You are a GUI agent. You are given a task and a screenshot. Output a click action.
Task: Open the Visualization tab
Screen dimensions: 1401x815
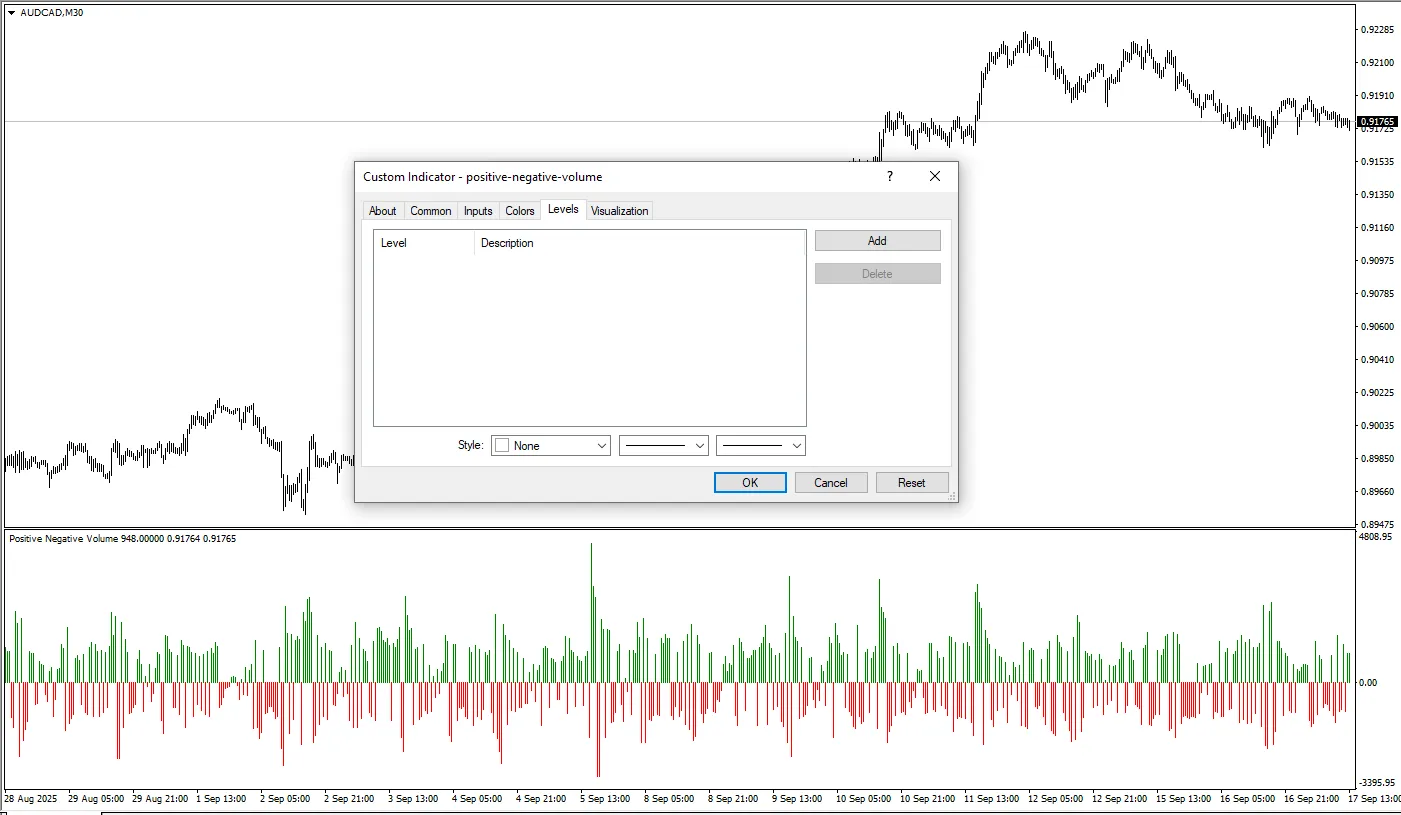620,211
